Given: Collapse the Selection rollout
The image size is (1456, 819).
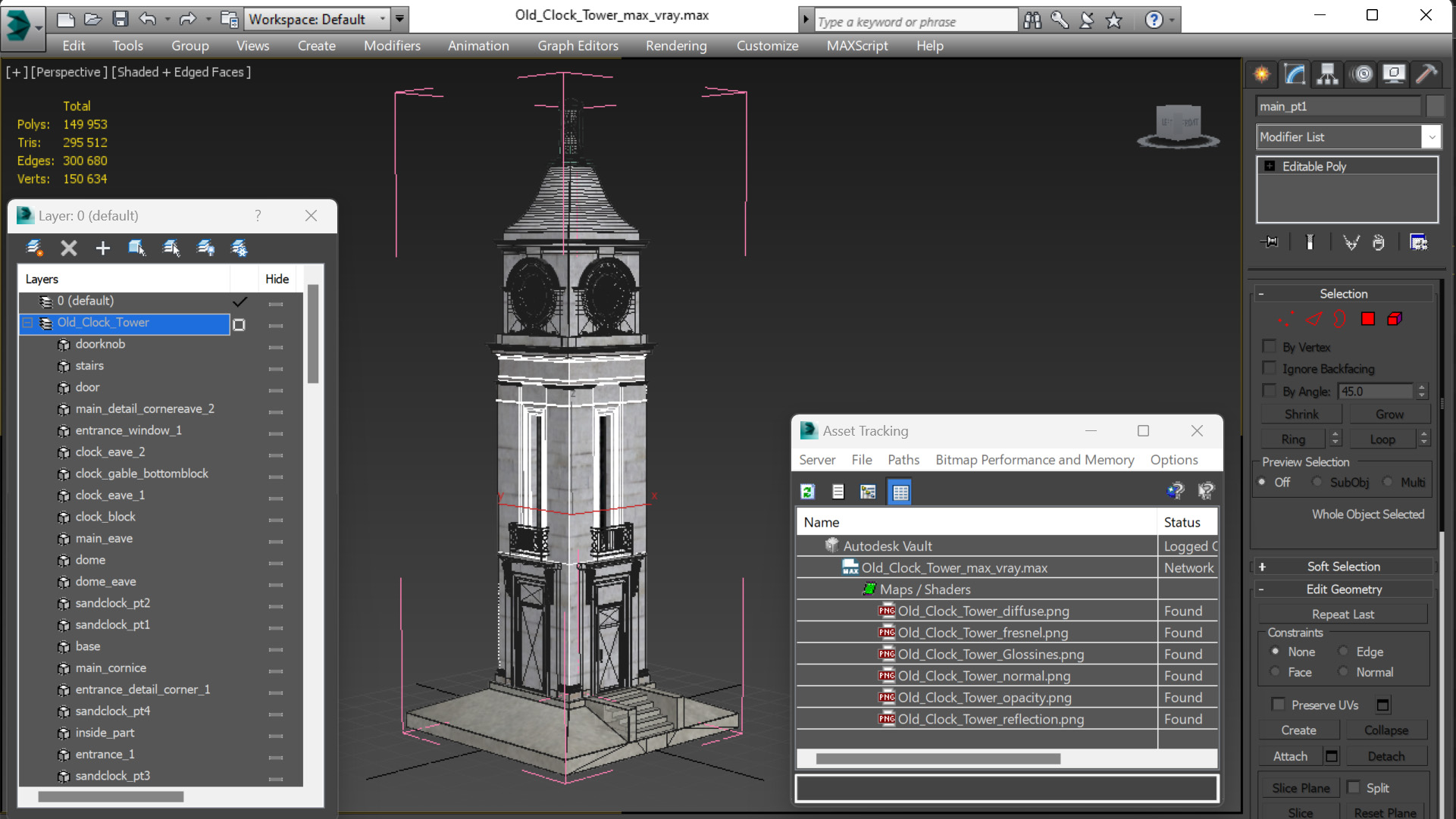Looking at the screenshot, I should (1261, 294).
